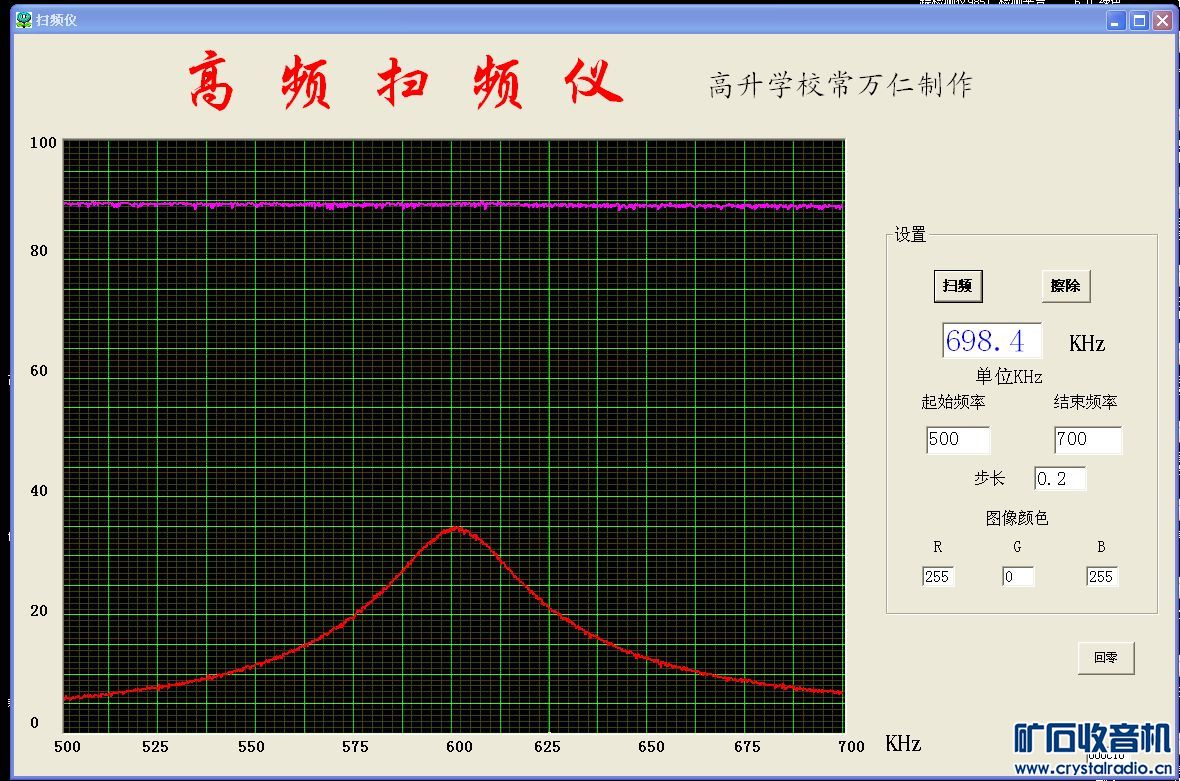Click the 矿石收音机 watermark logo
1180x781 pixels.
[x=1092, y=739]
